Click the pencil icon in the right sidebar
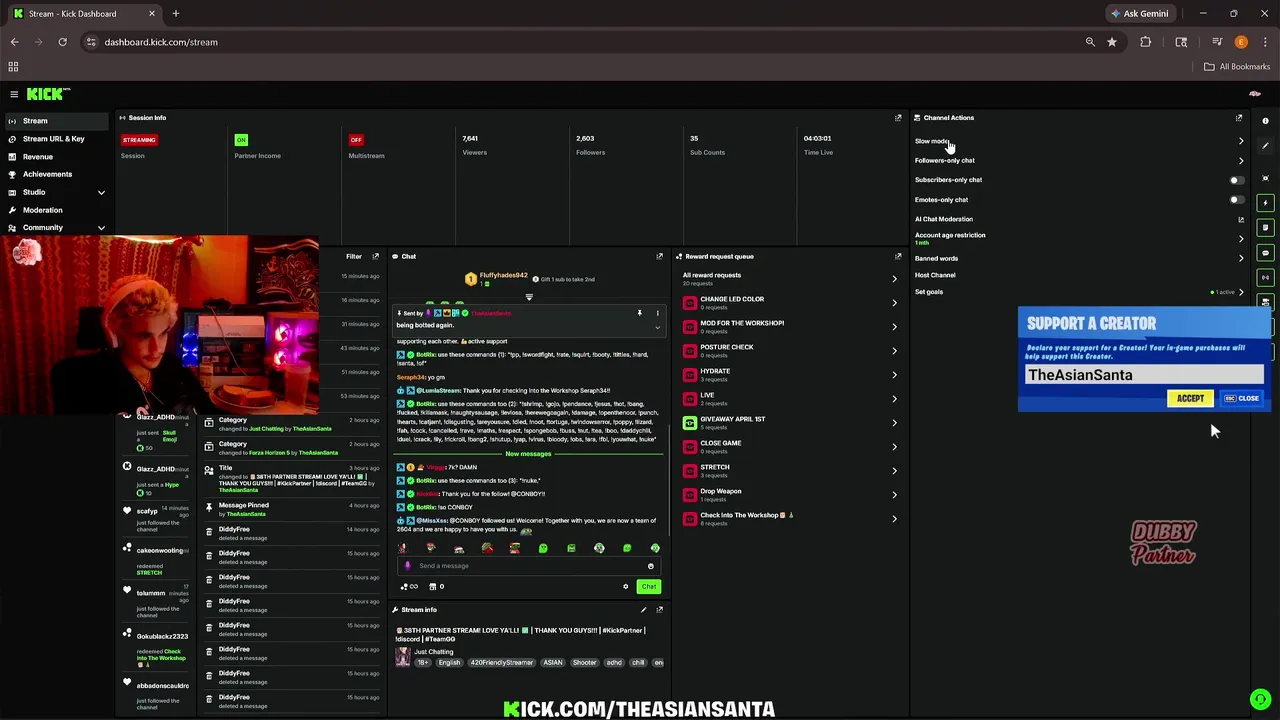Screen dimensions: 1280x720 pyautogui.click(x=1265, y=146)
